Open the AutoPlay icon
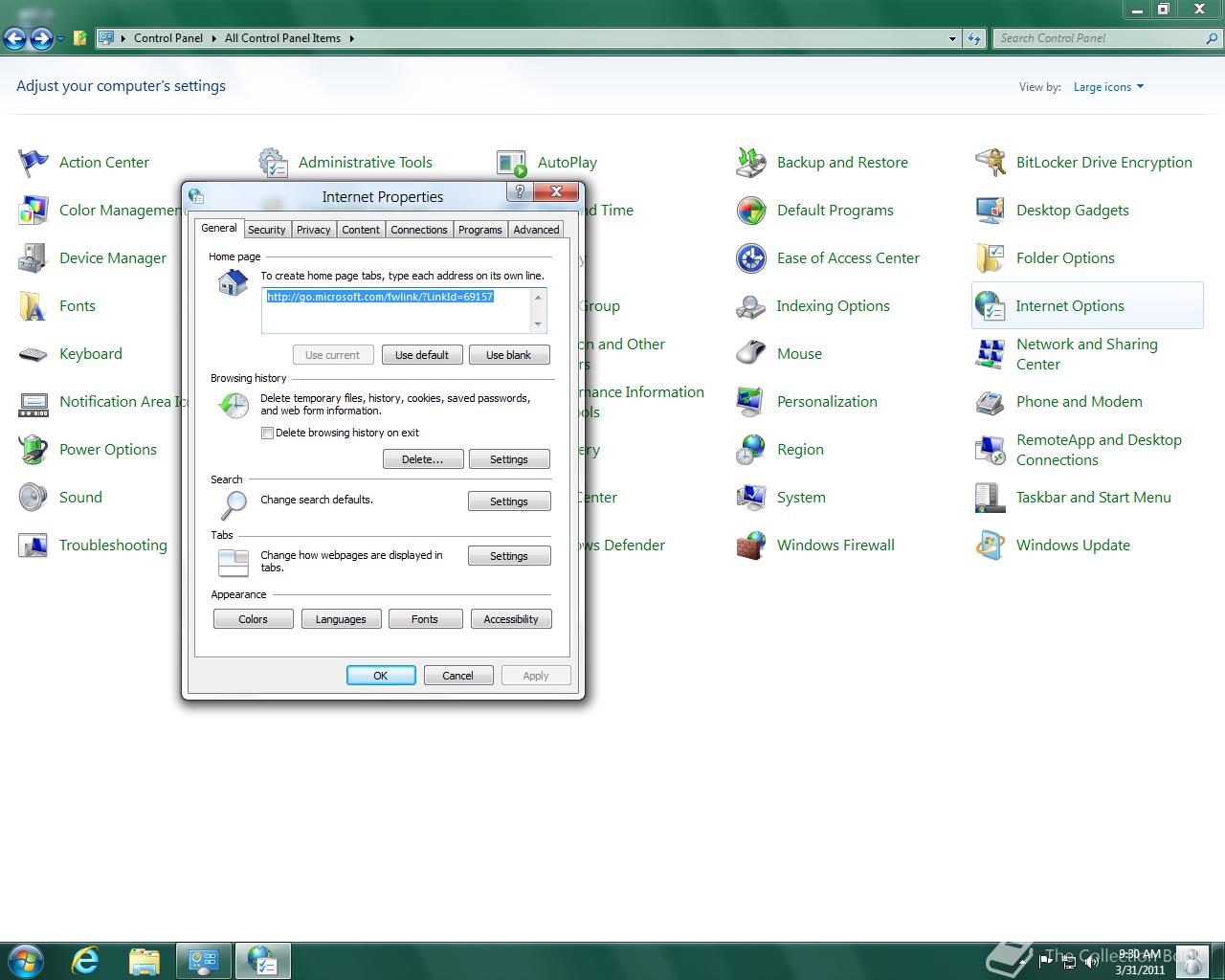The image size is (1225, 980). click(x=512, y=163)
